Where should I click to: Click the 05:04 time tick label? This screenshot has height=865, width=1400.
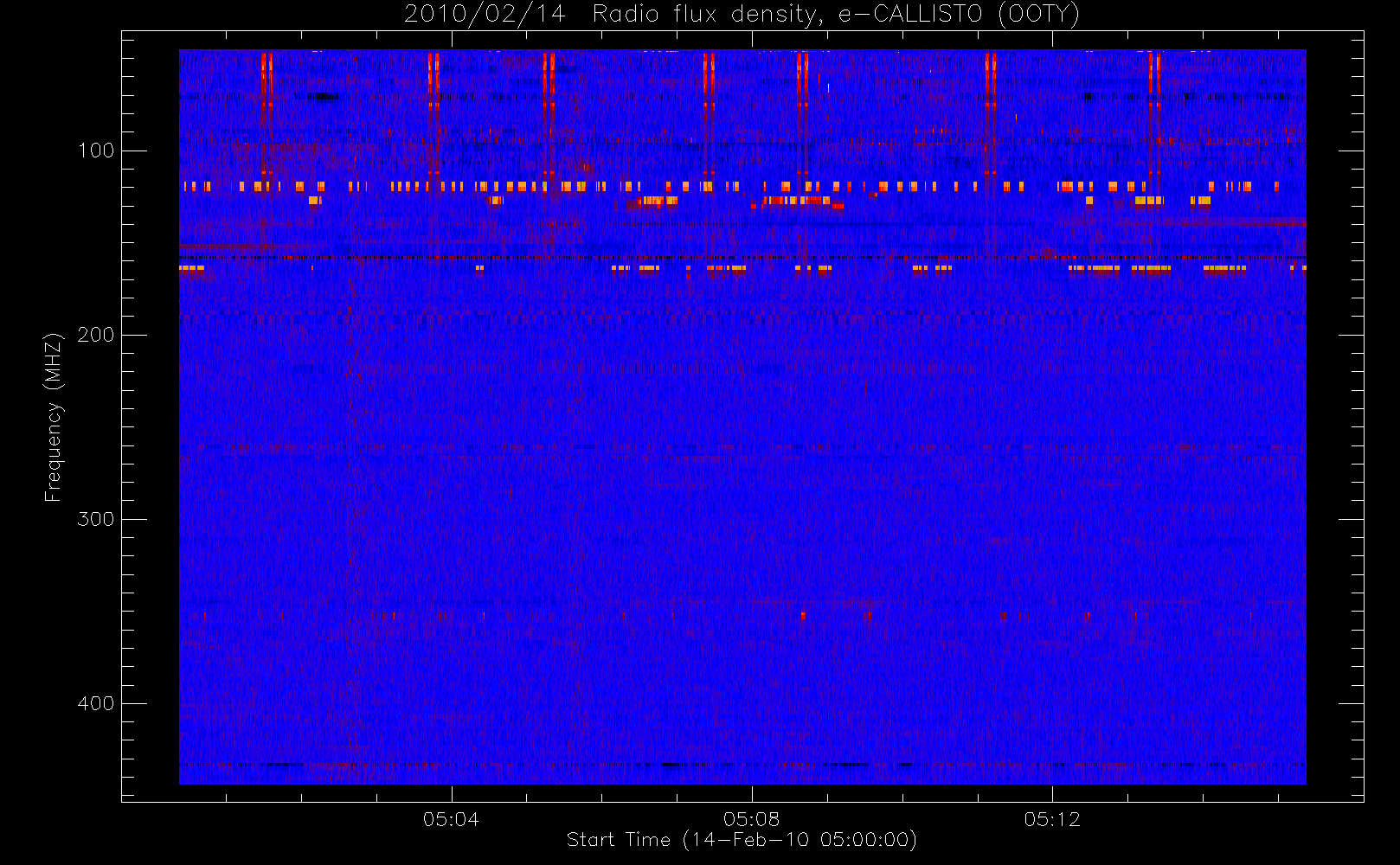(x=451, y=819)
